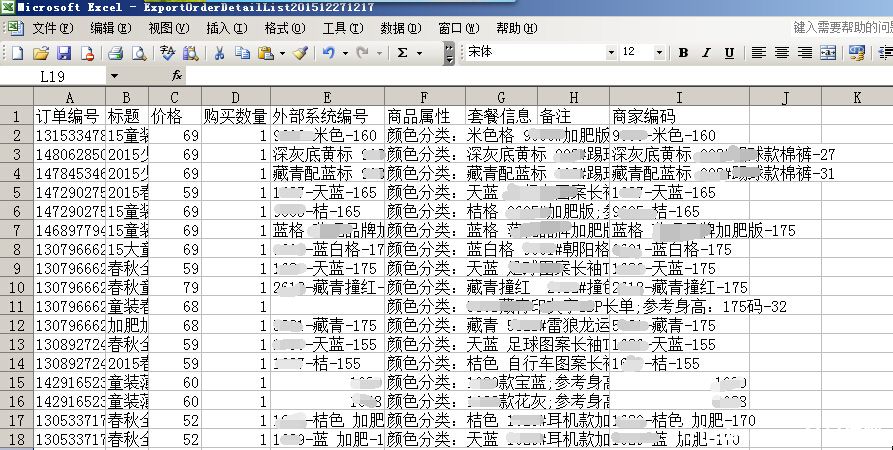
Task: Select cell 外部系统编号 header
Action: 327,116
